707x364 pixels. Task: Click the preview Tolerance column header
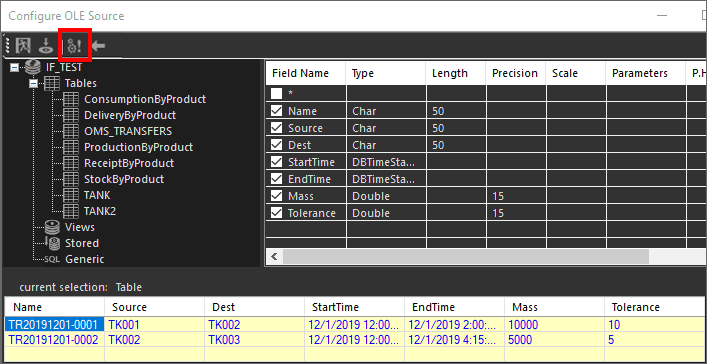tap(655, 307)
